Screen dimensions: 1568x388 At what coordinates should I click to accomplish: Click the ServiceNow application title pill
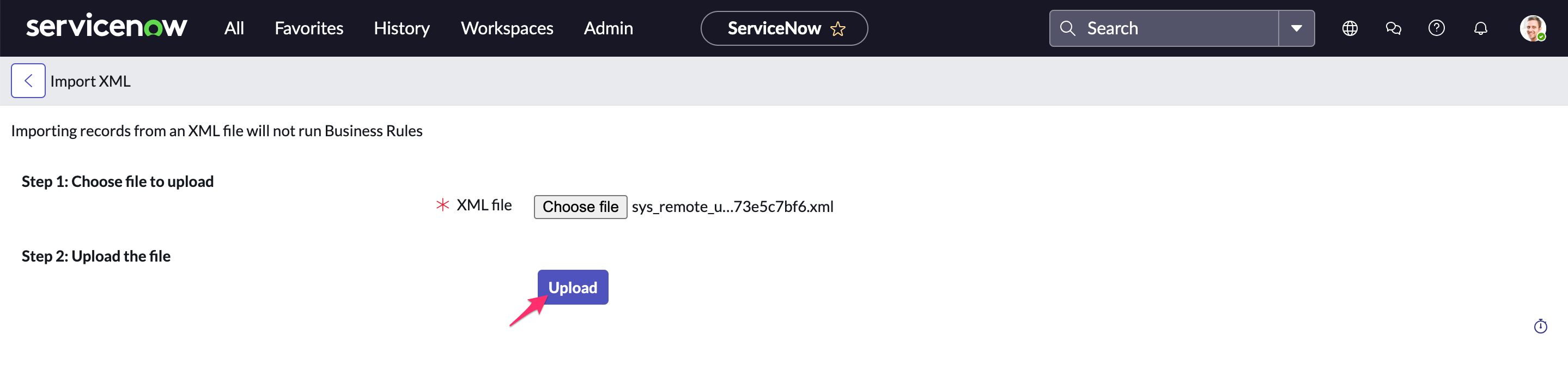(x=773, y=29)
